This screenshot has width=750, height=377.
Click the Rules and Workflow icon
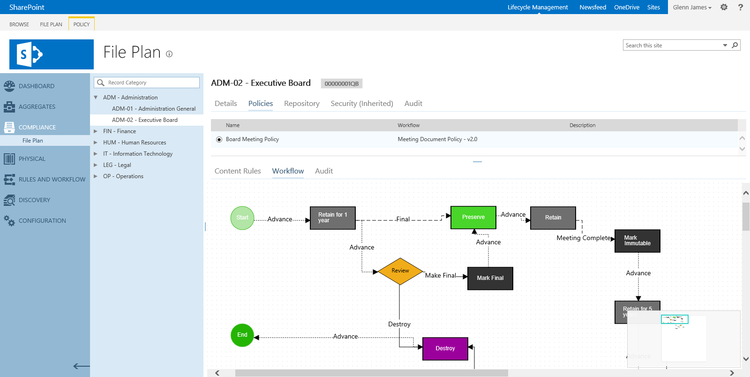[10, 179]
